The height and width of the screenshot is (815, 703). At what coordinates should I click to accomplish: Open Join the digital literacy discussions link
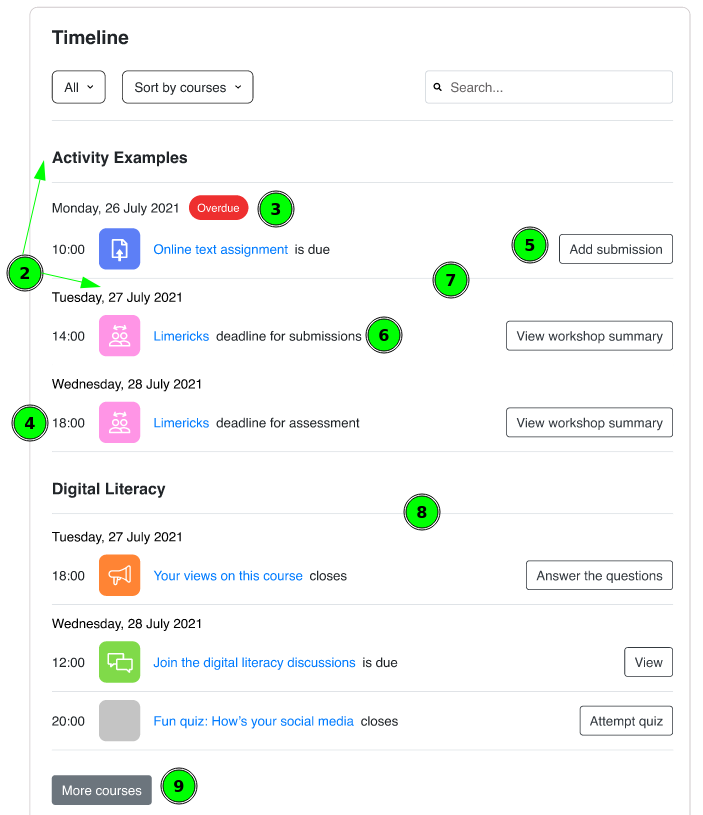pos(254,663)
